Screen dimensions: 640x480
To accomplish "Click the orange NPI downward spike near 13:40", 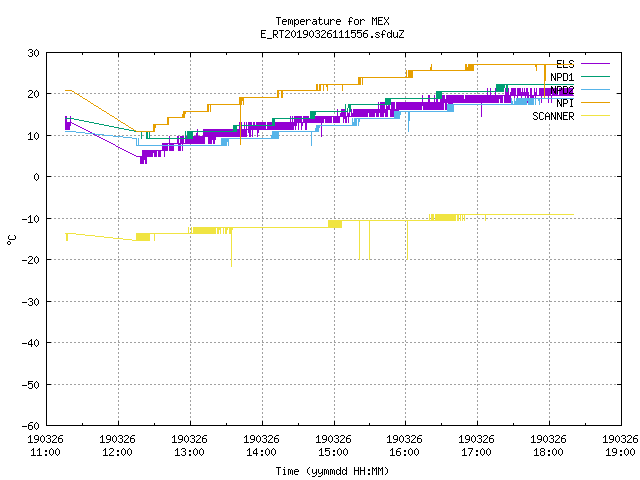I will tap(240, 122).
